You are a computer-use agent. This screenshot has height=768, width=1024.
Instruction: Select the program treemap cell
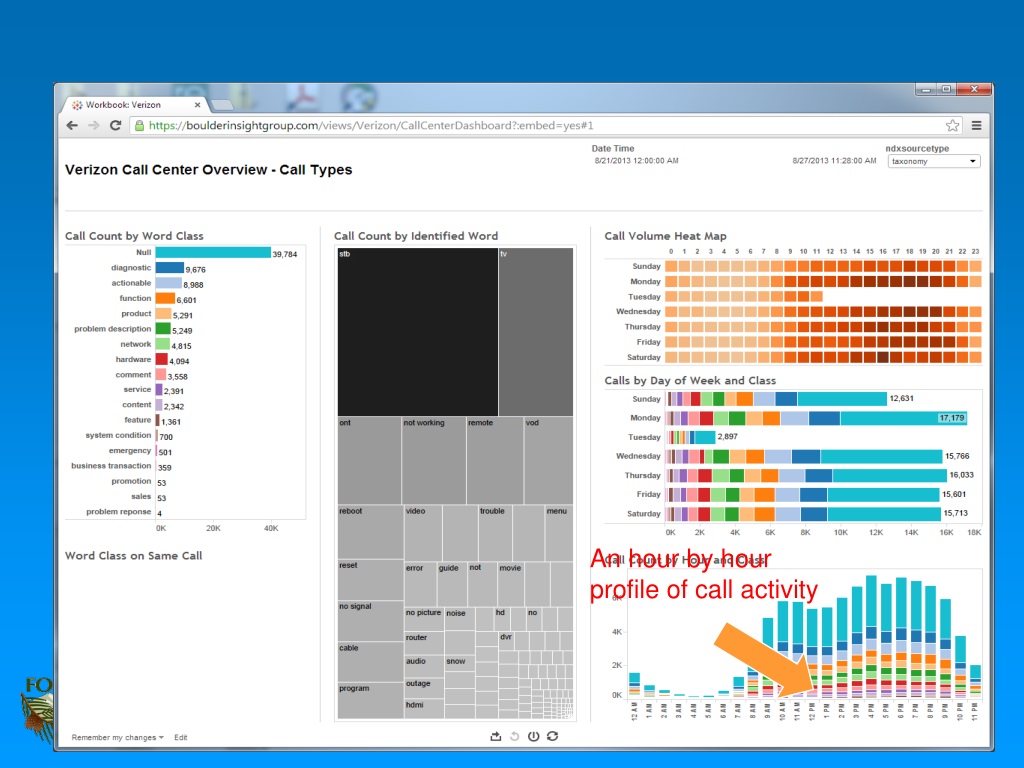point(370,701)
